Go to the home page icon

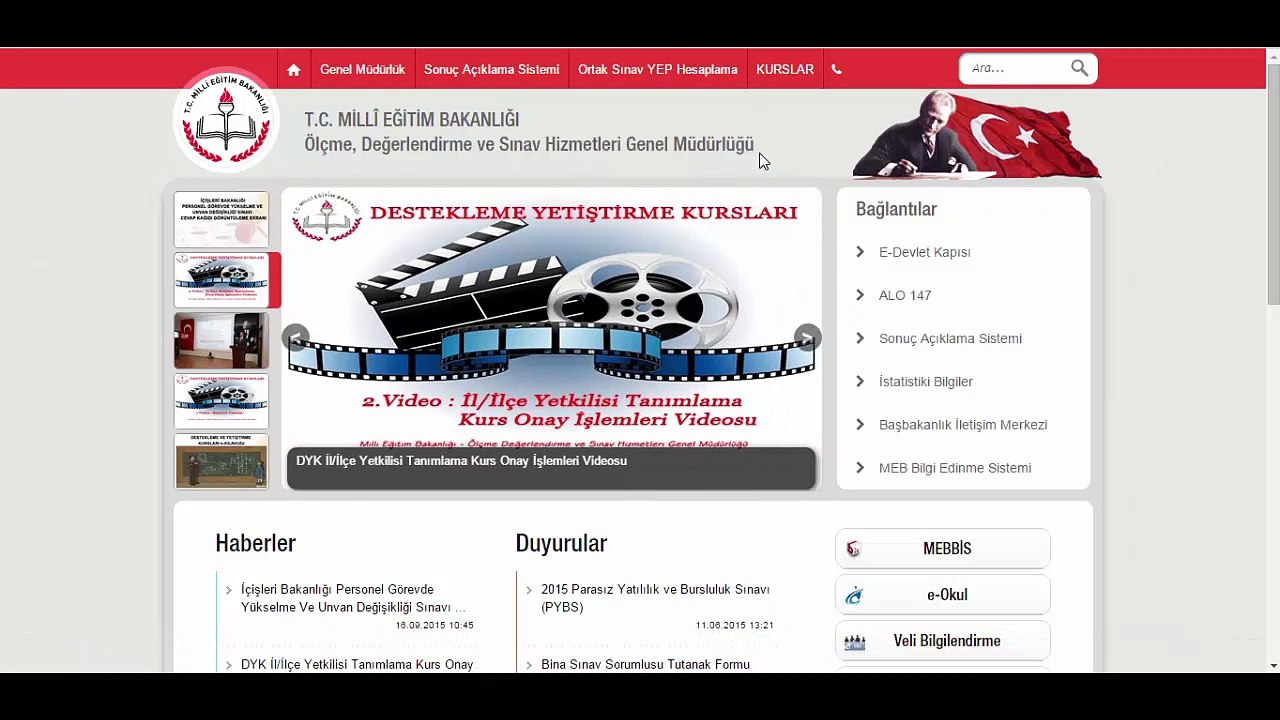(x=293, y=70)
